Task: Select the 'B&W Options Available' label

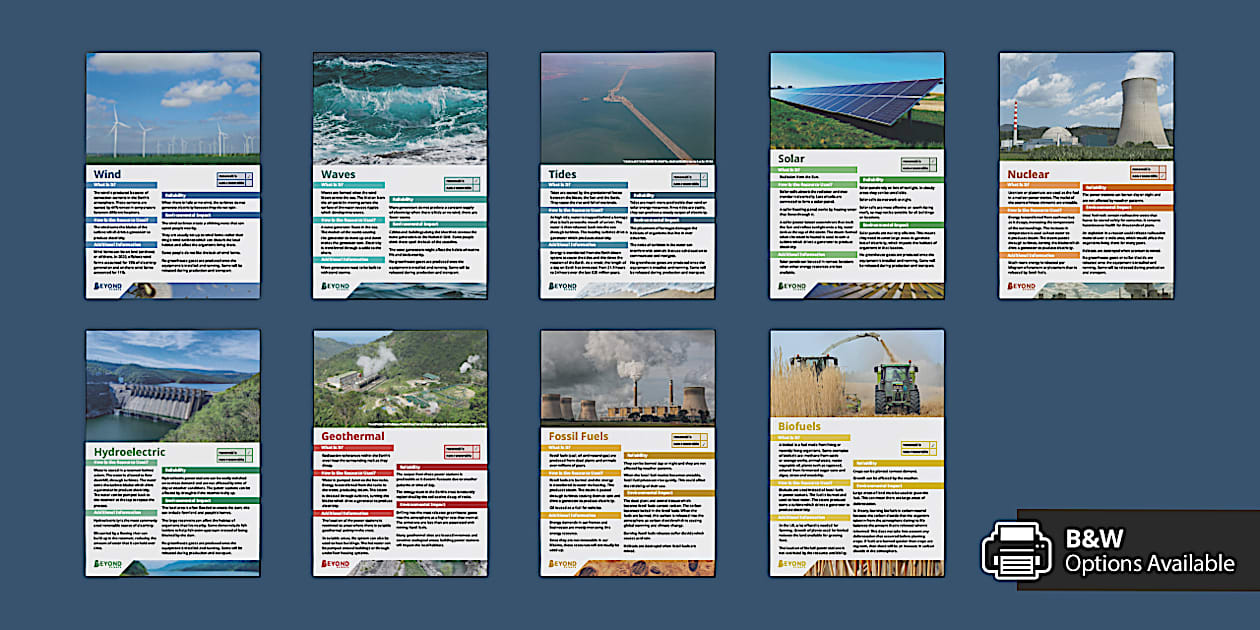Action: pyautogui.click(x=1149, y=551)
